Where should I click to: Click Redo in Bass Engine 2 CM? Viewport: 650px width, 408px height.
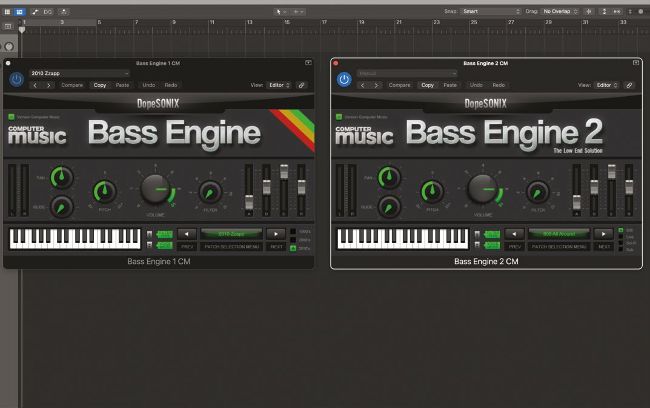point(499,85)
